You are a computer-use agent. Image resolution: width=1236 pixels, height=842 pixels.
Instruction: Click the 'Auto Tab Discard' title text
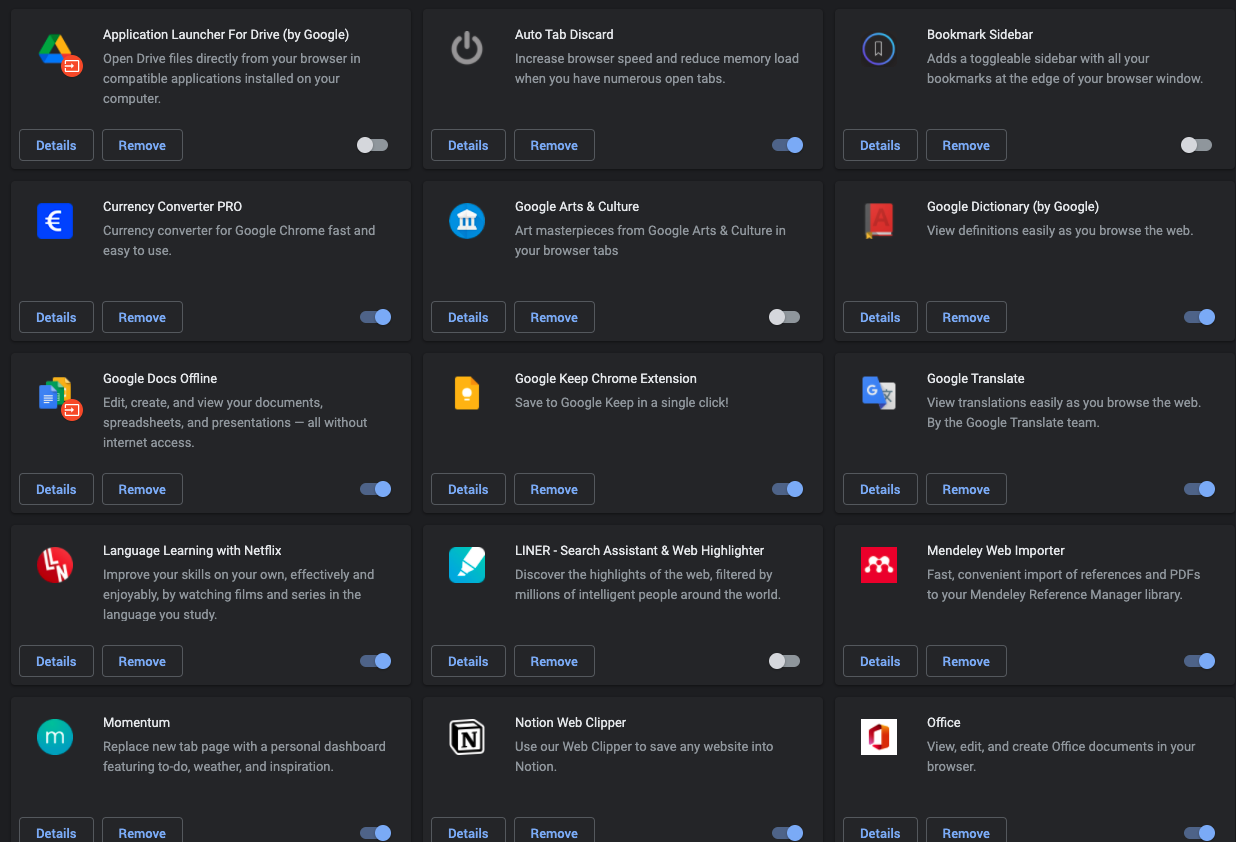coord(564,34)
